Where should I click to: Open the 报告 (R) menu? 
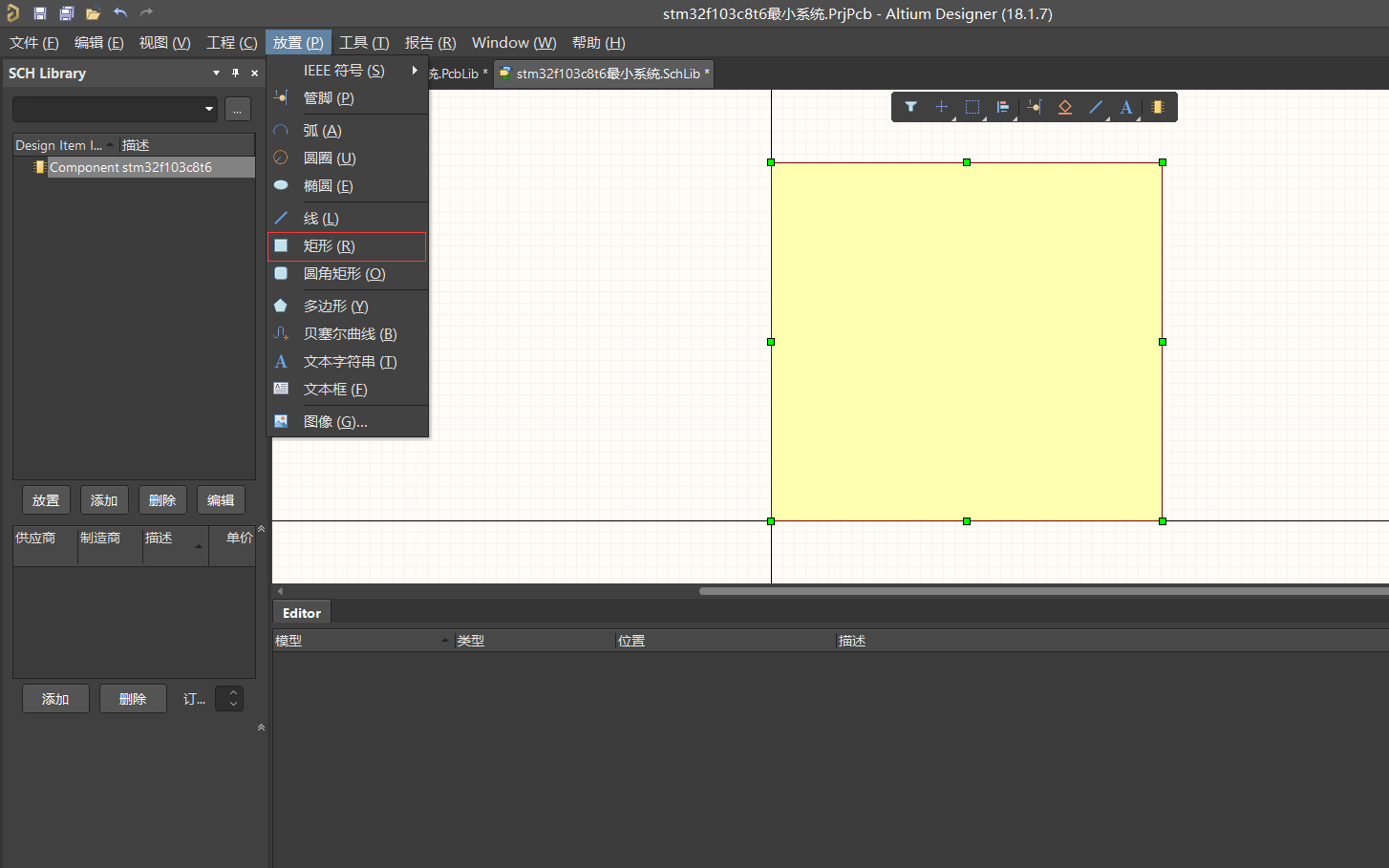pos(431,43)
